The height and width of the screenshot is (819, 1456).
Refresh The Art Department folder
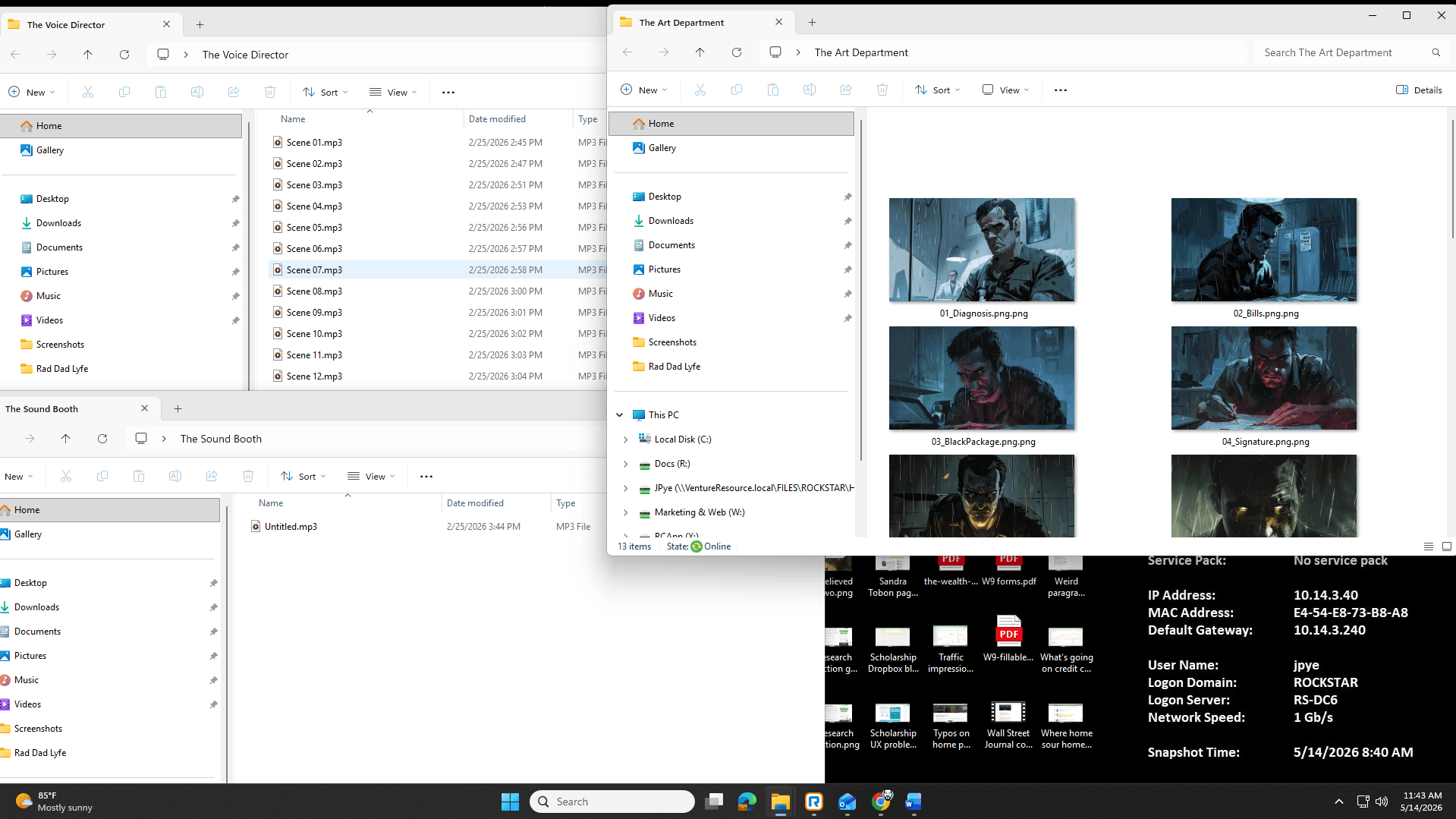pyautogui.click(x=736, y=52)
